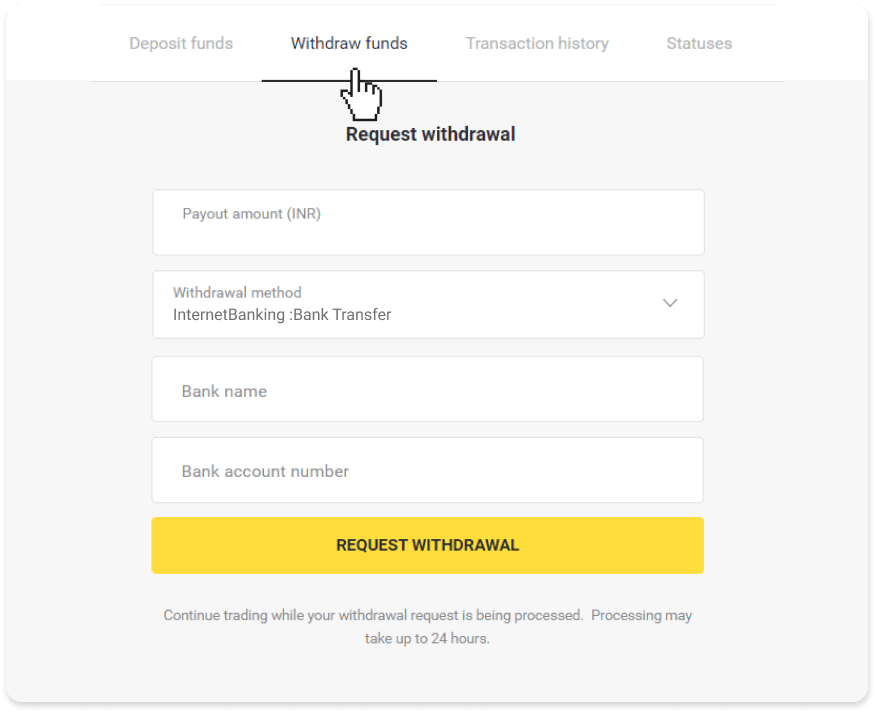Select the Bank name field

coord(428,389)
